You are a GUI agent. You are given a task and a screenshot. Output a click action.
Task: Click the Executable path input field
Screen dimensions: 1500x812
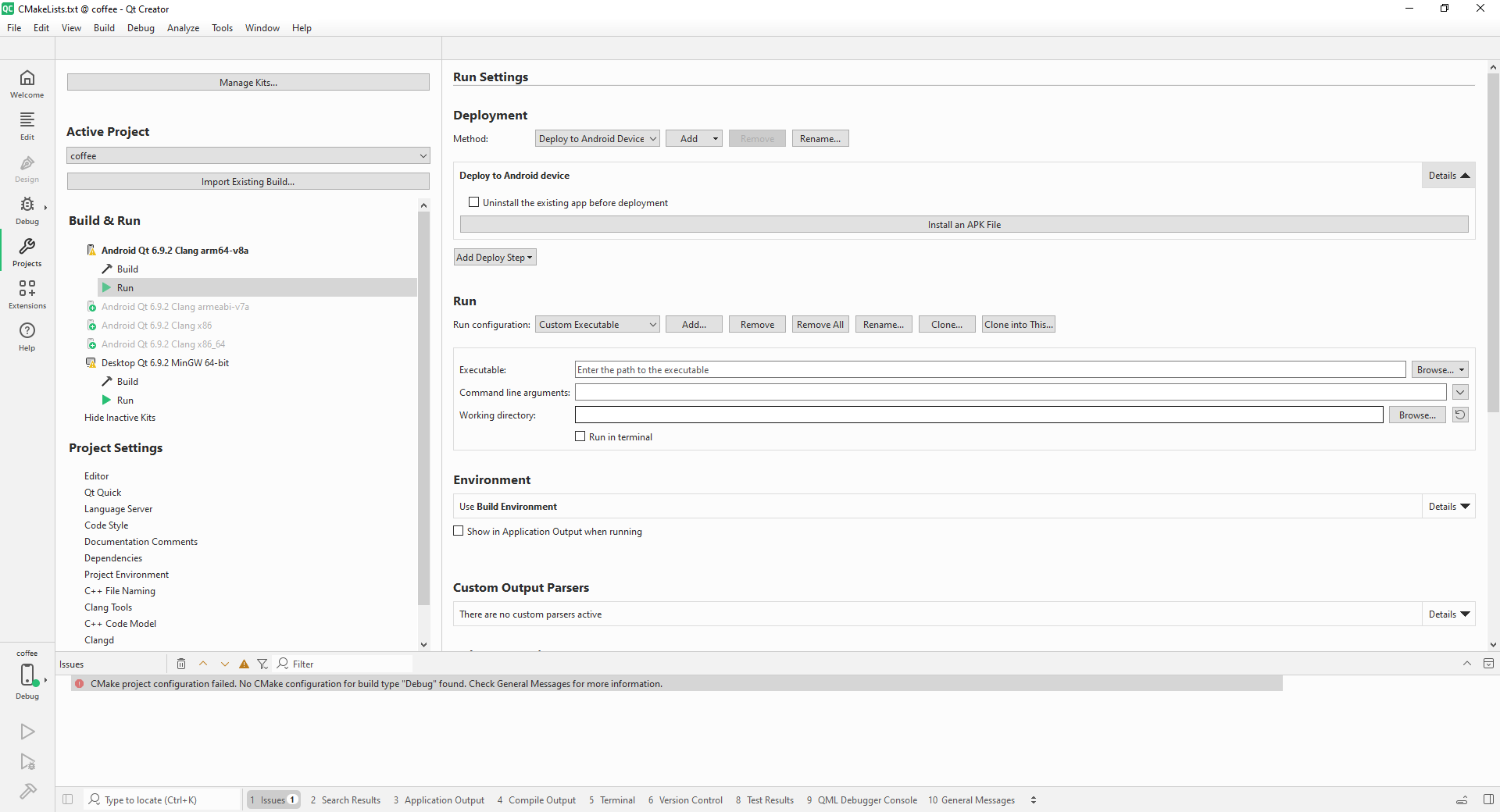pos(991,369)
